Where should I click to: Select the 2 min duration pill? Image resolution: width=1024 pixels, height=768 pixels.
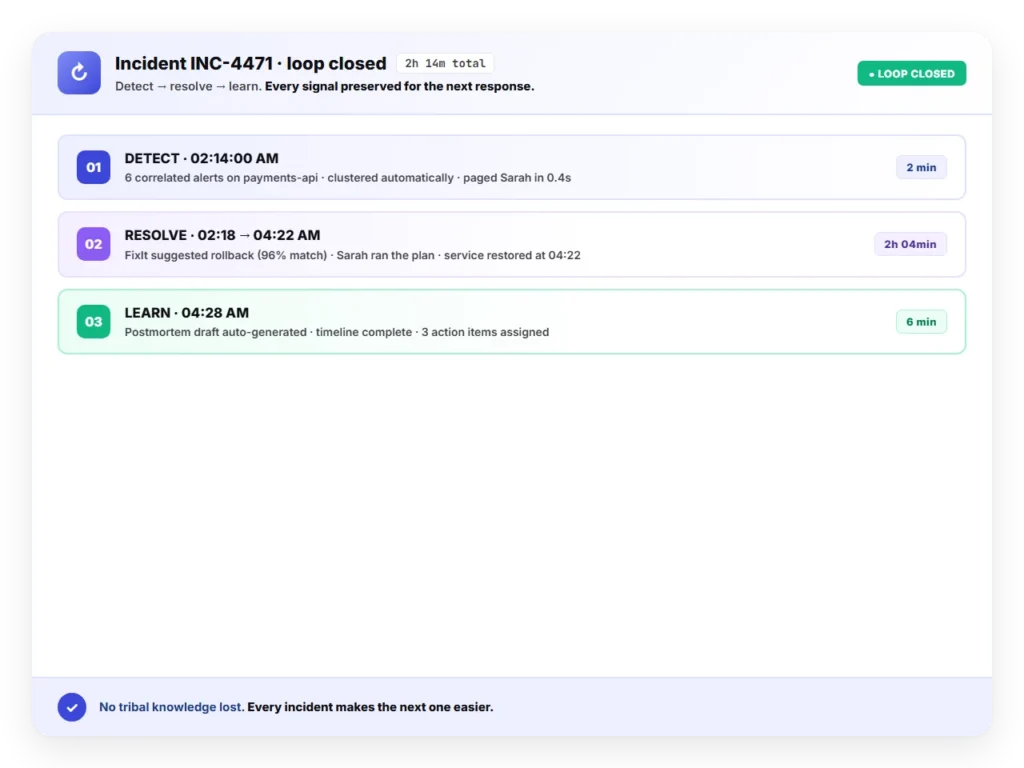(921, 167)
